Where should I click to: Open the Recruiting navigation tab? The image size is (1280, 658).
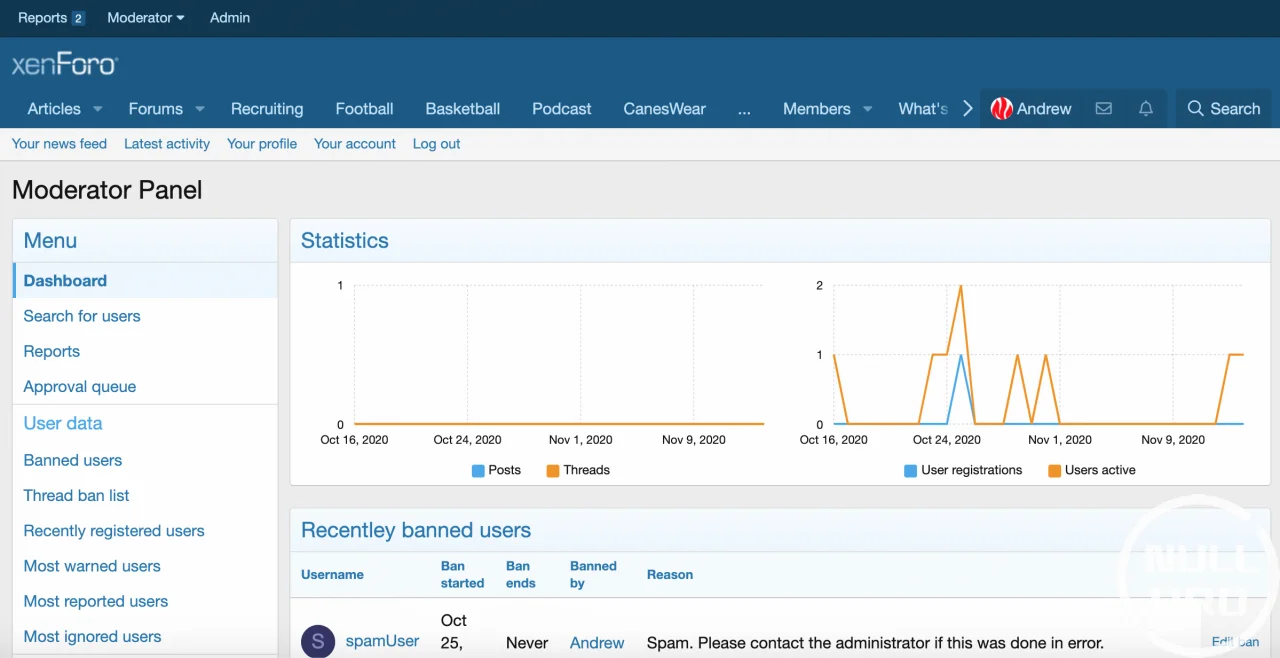[267, 109]
